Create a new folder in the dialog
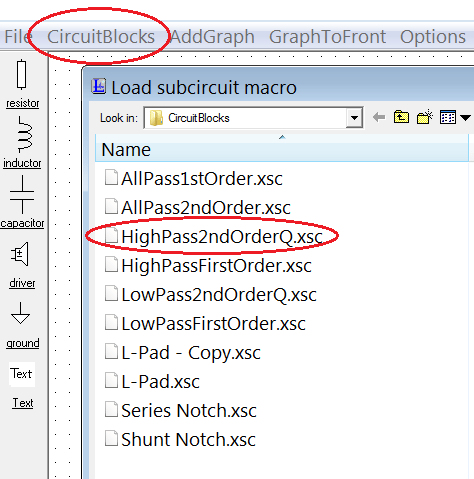This screenshot has width=474, height=479. pos(425,117)
